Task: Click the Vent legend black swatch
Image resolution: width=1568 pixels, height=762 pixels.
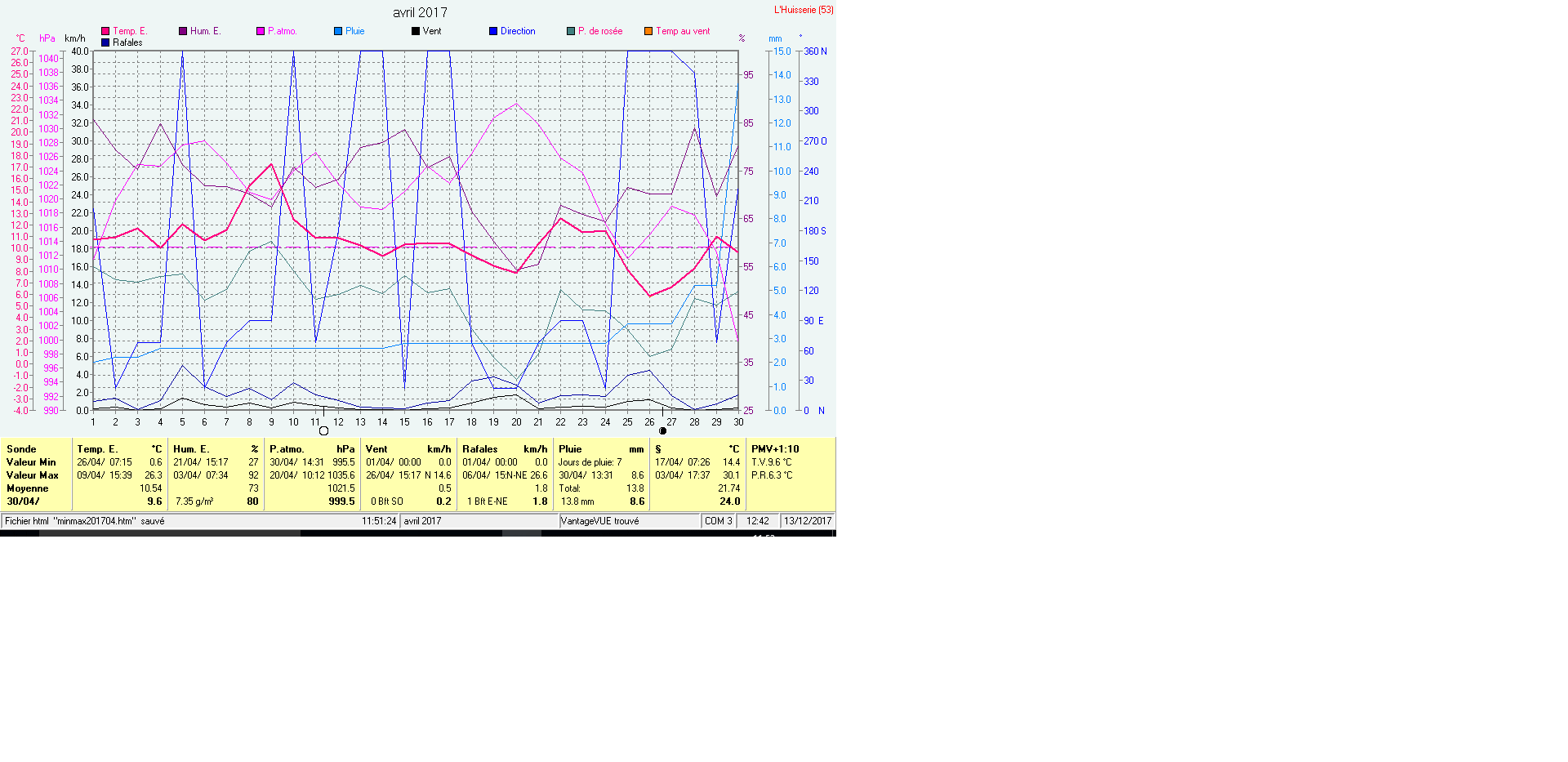Action: [416, 31]
